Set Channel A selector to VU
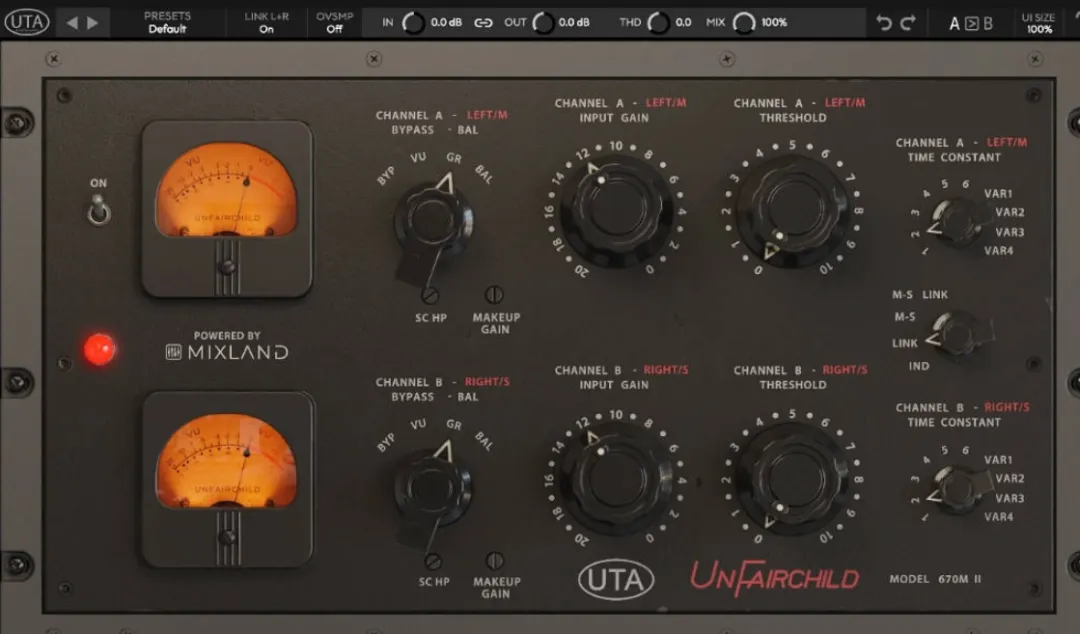Screen dimensions: 1080x634 [x=418, y=158]
